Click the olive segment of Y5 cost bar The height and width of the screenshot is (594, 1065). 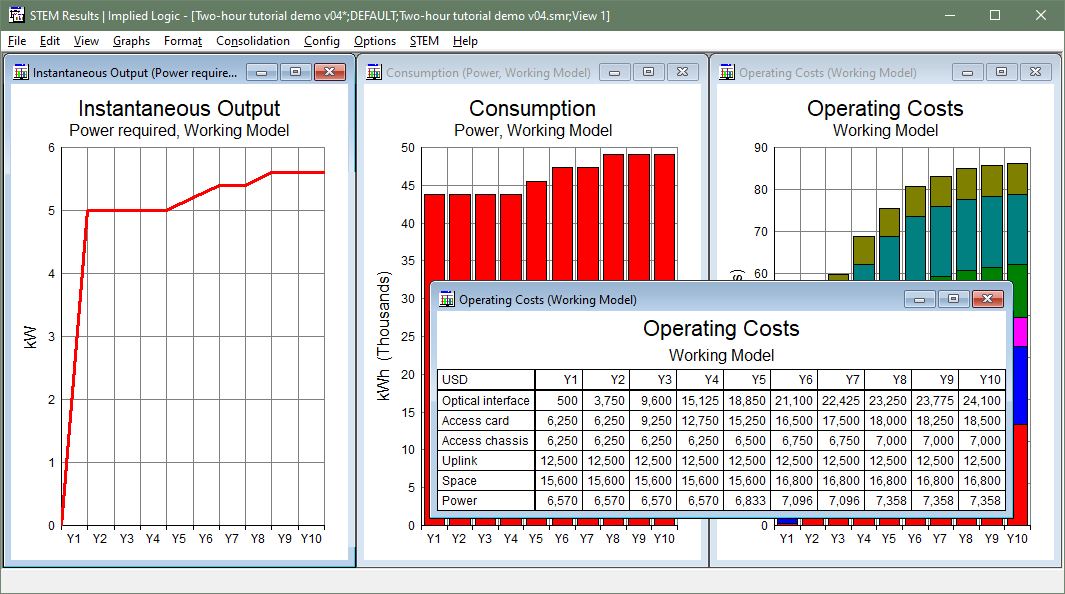coord(889,222)
